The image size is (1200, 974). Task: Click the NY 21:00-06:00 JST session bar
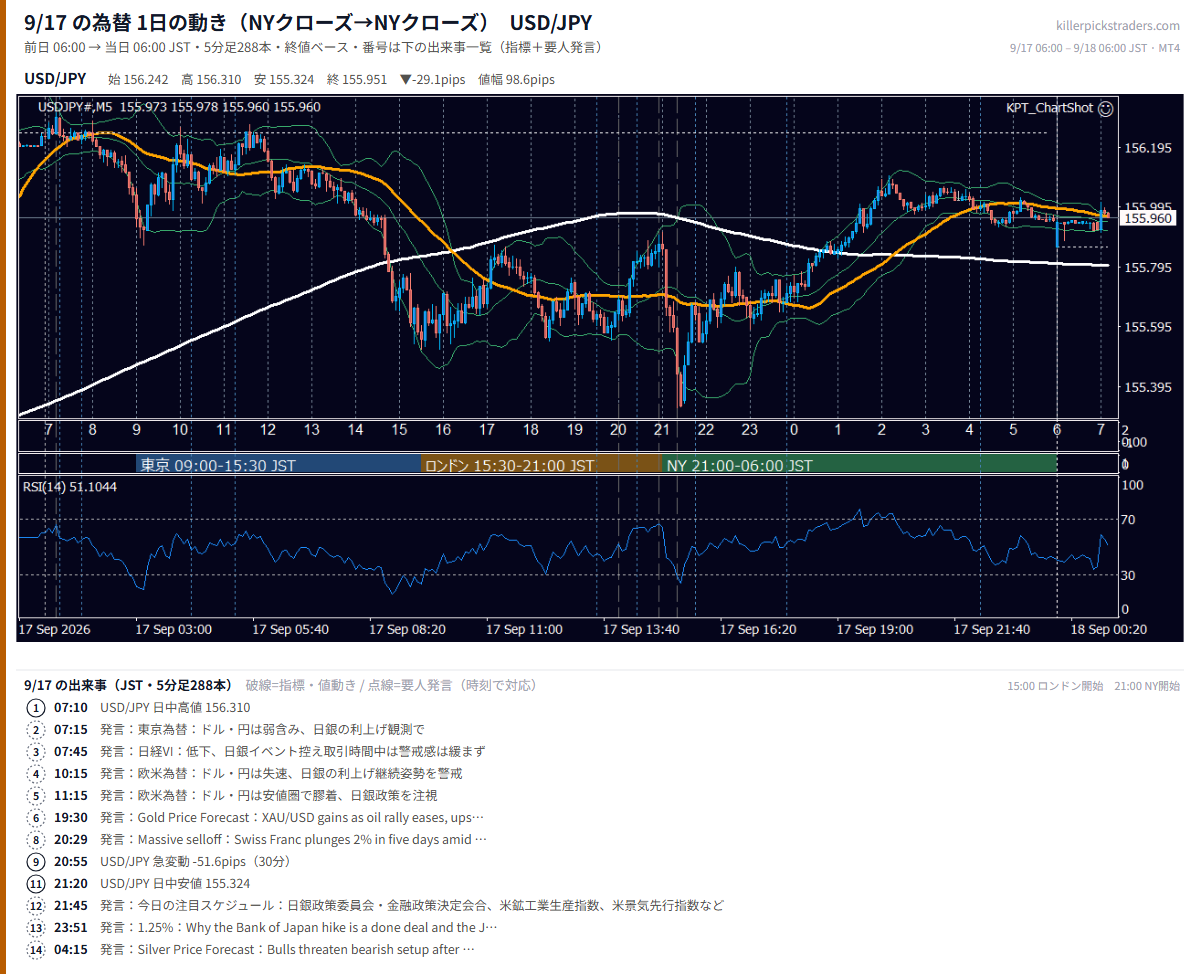click(859, 465)
